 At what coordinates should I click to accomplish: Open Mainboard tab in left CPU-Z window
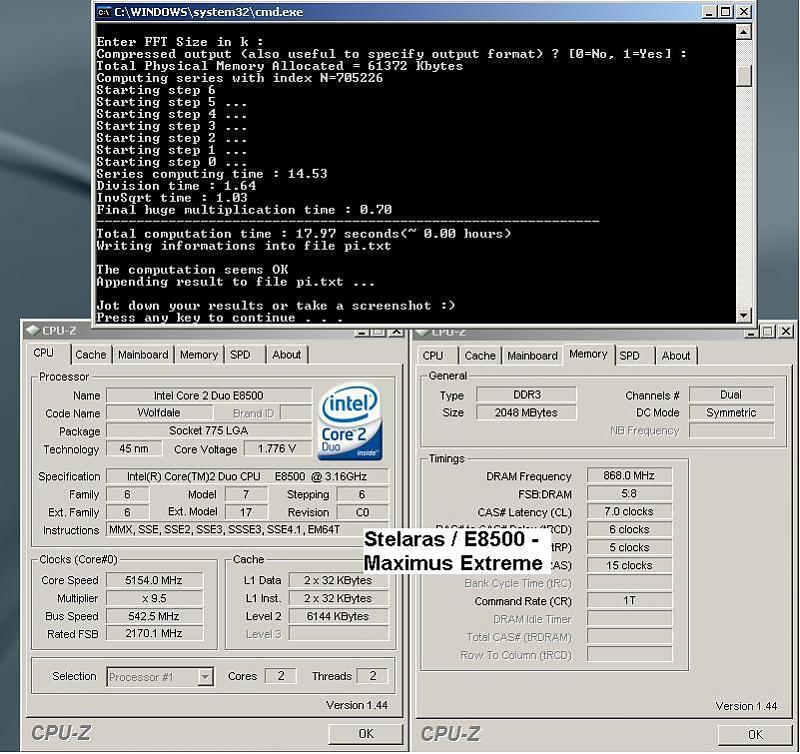click(x=143, y=355)
